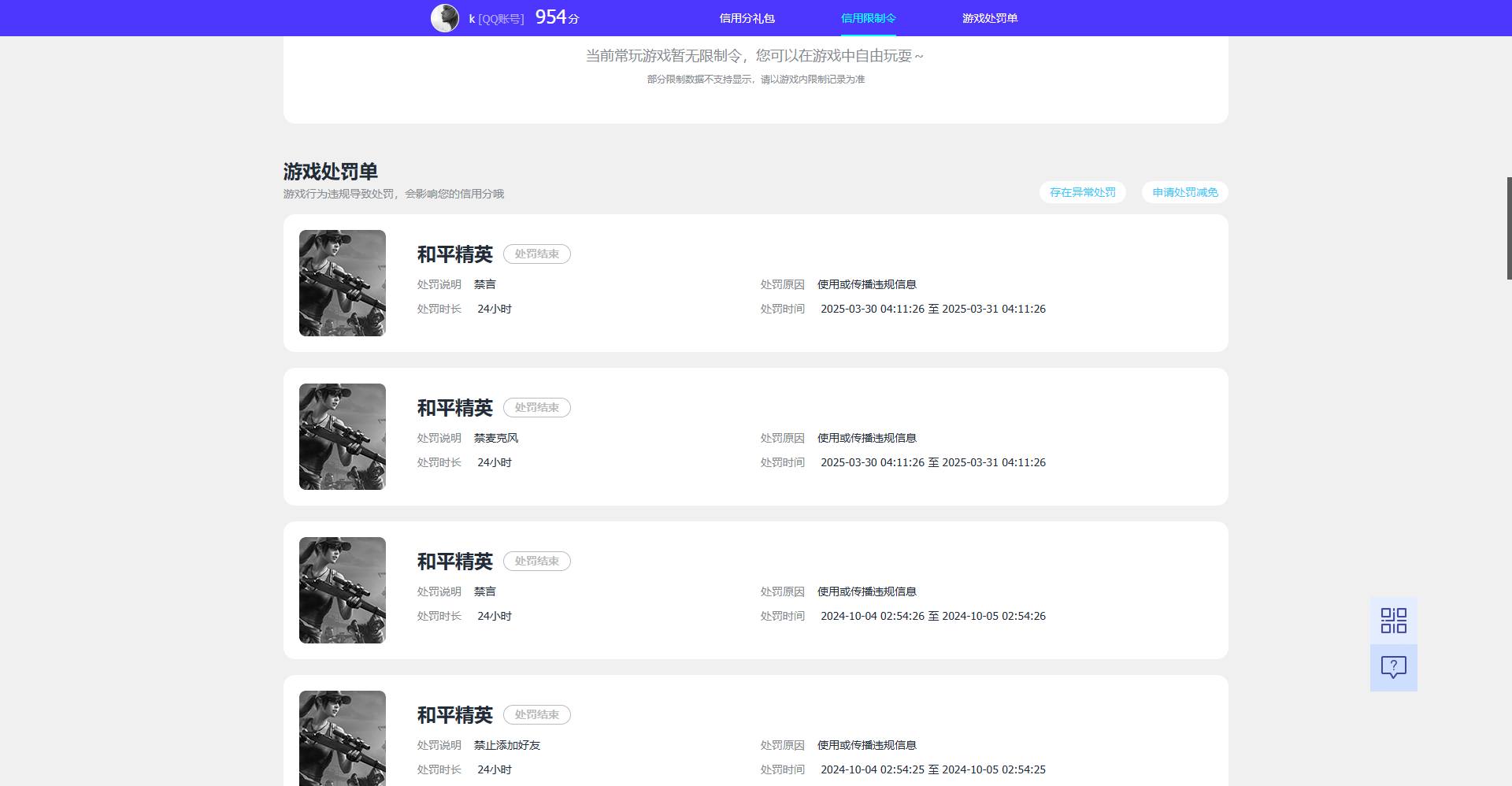
Task: Click game thumbnail of the 禁言 2024-10-04 record
Action: [343, 590]
